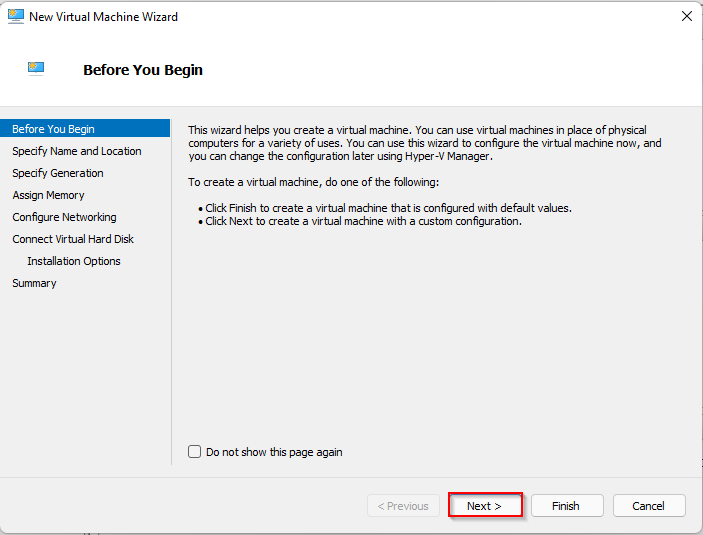Open the Specify Generation step
703x535 pixels.
point(57,173)
